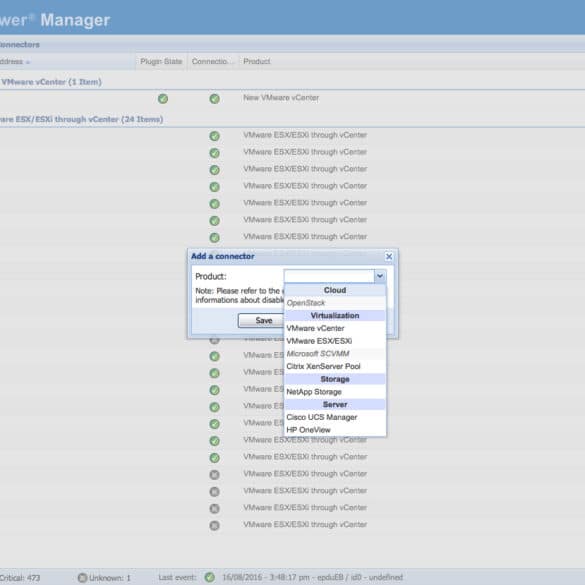585x585 pixels.
Task: Click Connection green check in New VMware vCenter row
Action: click(214, 98)
